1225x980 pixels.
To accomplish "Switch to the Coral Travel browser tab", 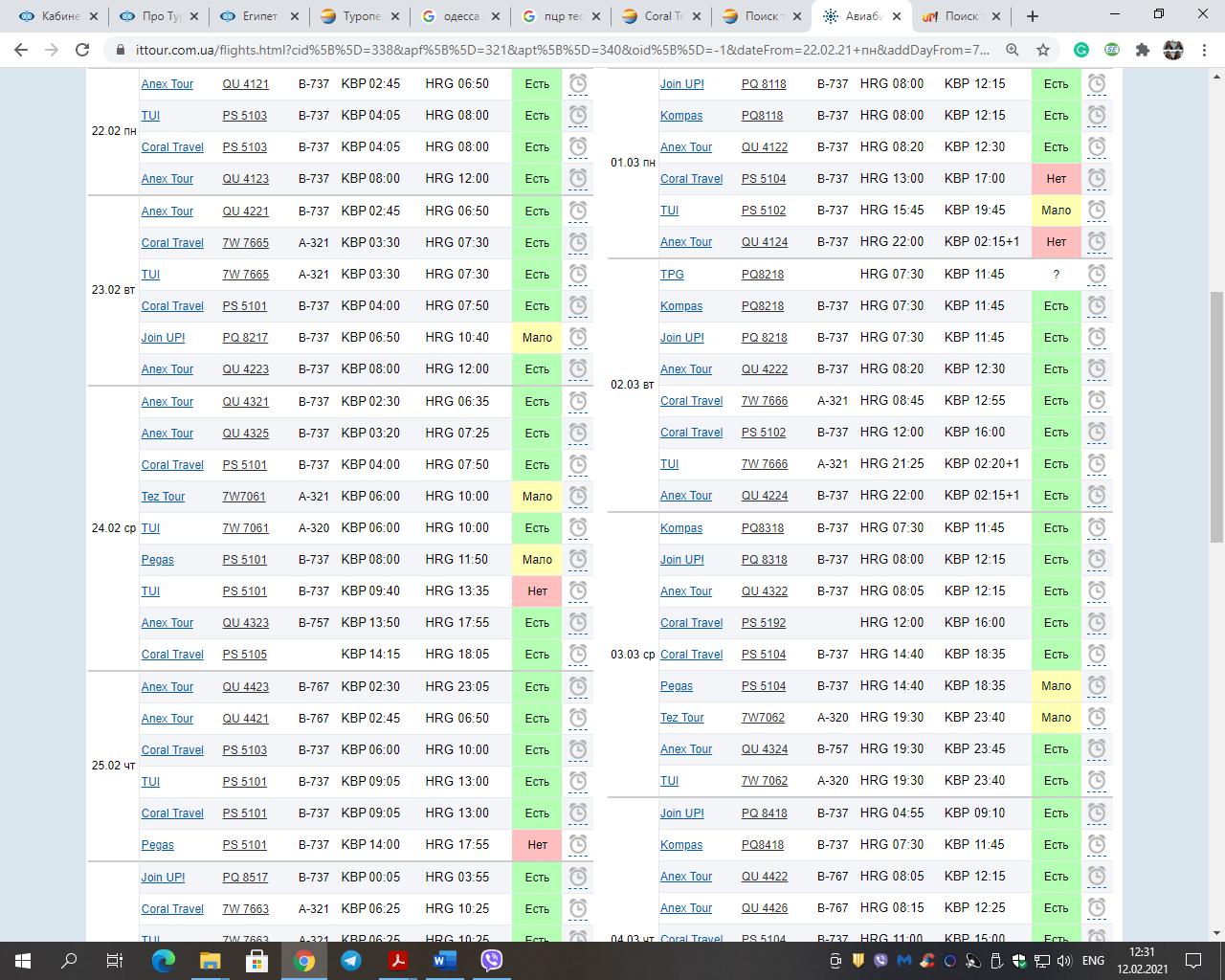I will pos(657,16).
